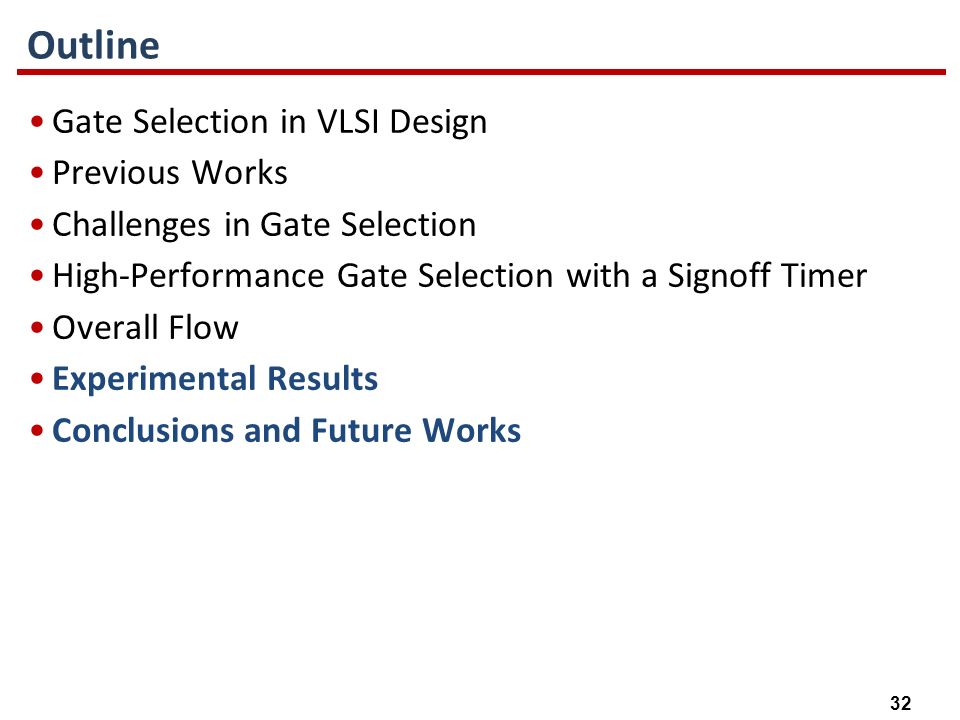Image resolution: width=960 pixels, height=720 pixels.
Task: Click the Previous Works bullet text
Action: 170,173
